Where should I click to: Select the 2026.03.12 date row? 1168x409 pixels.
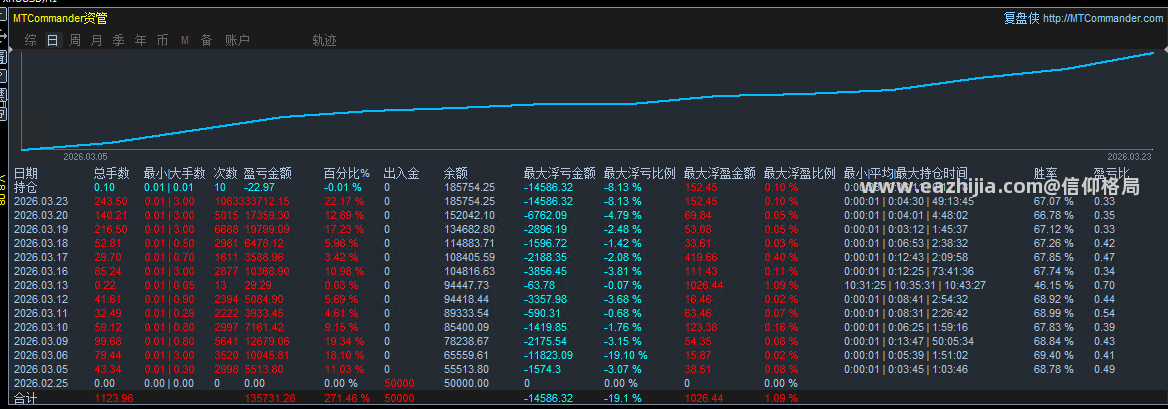[x=41, y=299]
